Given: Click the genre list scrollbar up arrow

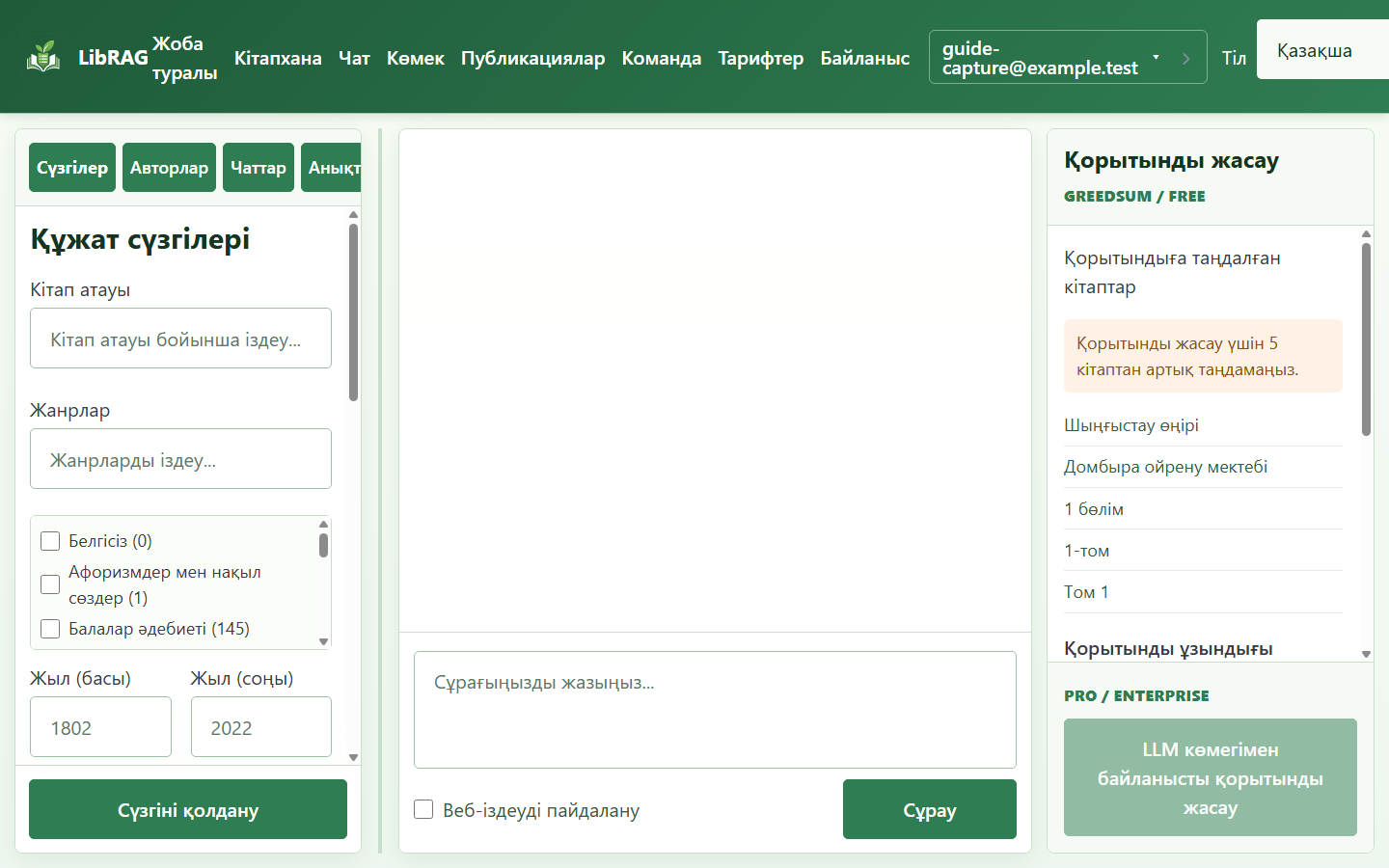Looking at the screenshot, I should (323, 524).
